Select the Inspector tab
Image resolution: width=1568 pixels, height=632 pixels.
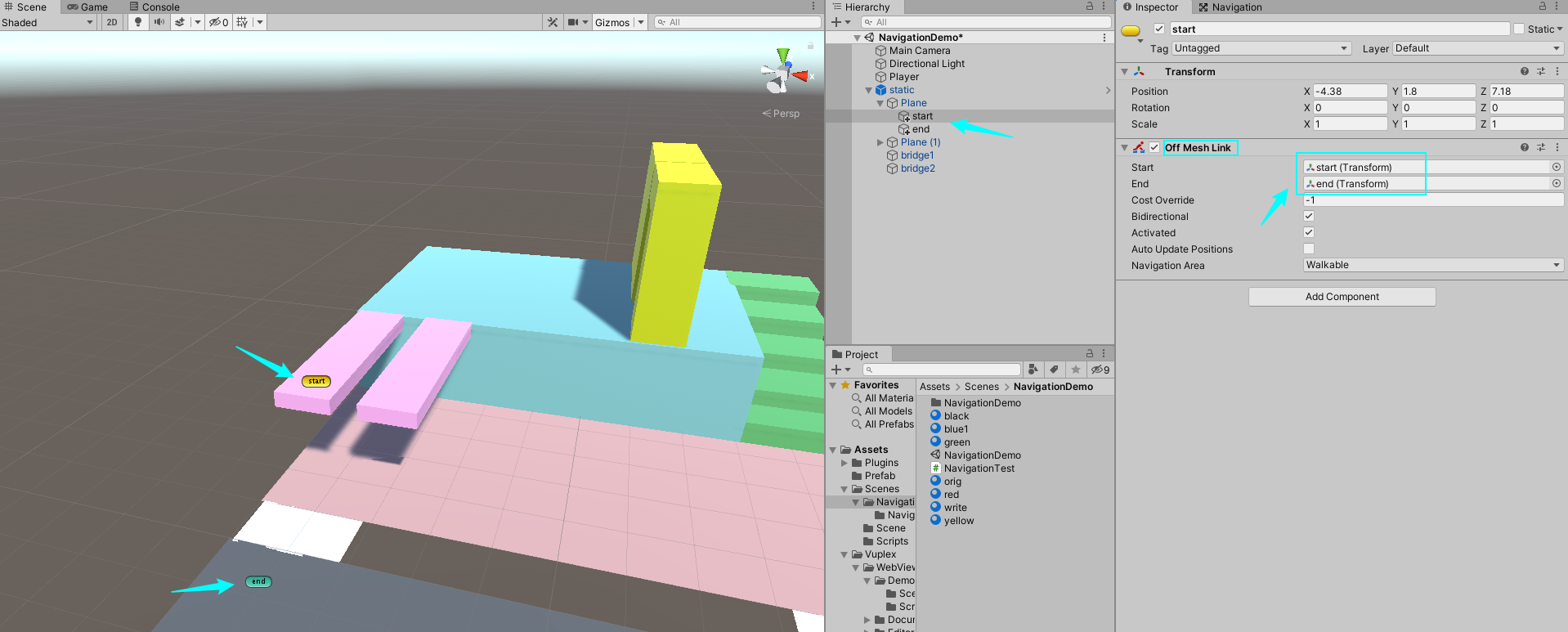[x=1150, y=7]
